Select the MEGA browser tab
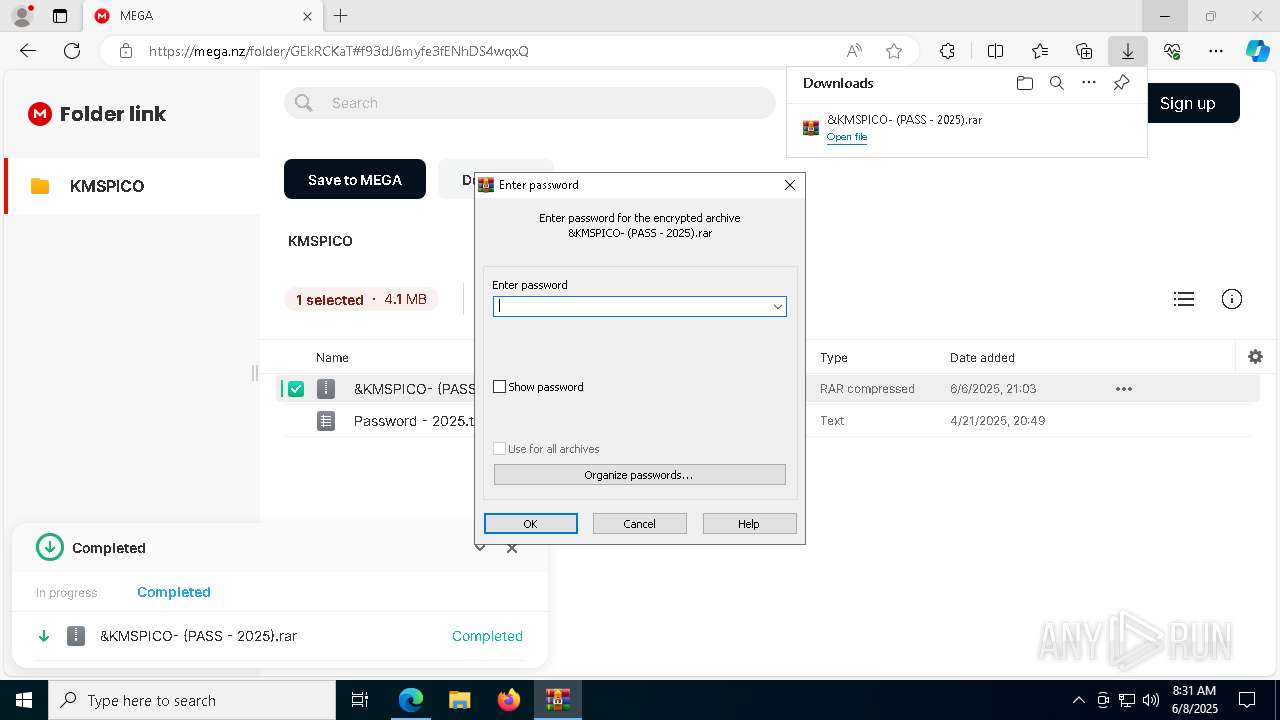The height and width of the screenshot is (720, 1280). tap(203, 16)
